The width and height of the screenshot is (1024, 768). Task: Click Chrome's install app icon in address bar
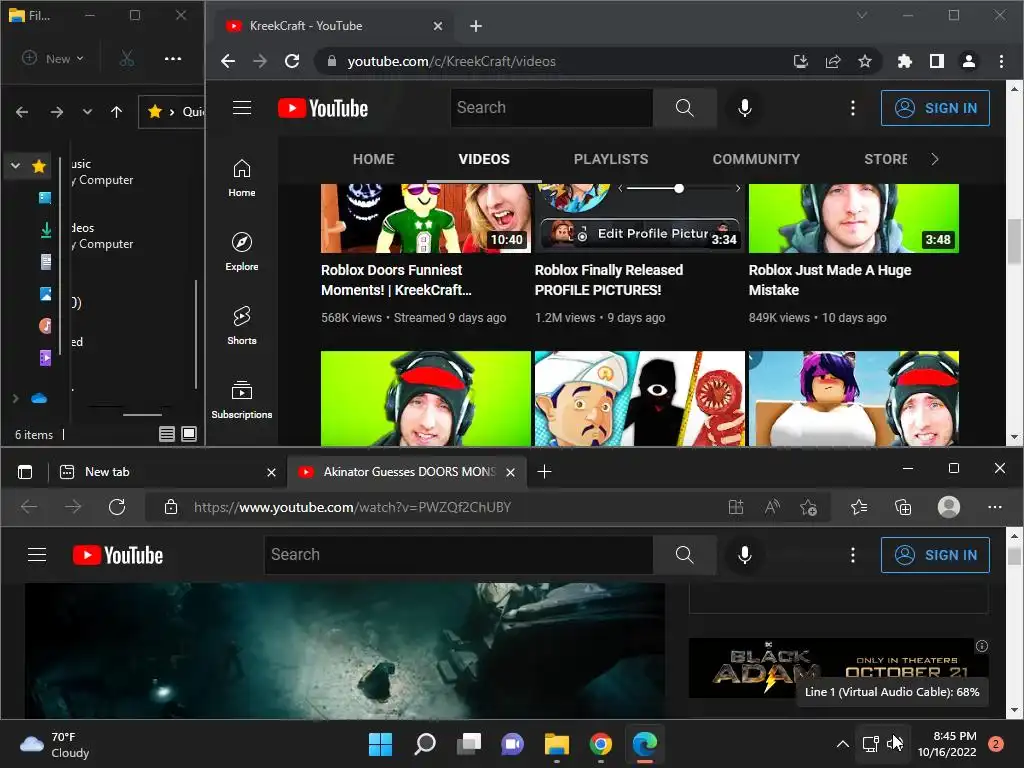coord(801,61)
